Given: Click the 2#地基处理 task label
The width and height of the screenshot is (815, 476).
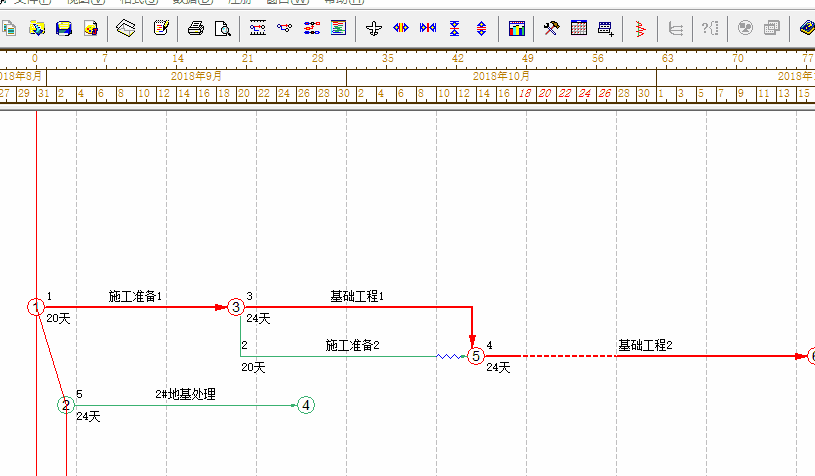Looking at the screenshot, I should (185, 394).
